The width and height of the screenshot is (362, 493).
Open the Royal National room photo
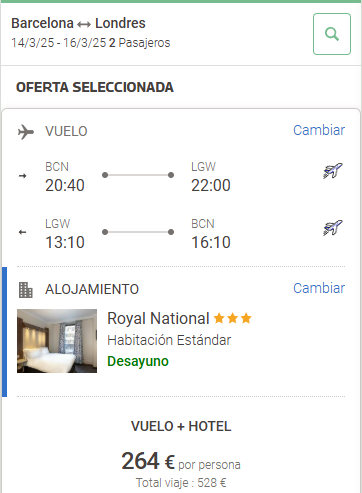pos(57,341)
